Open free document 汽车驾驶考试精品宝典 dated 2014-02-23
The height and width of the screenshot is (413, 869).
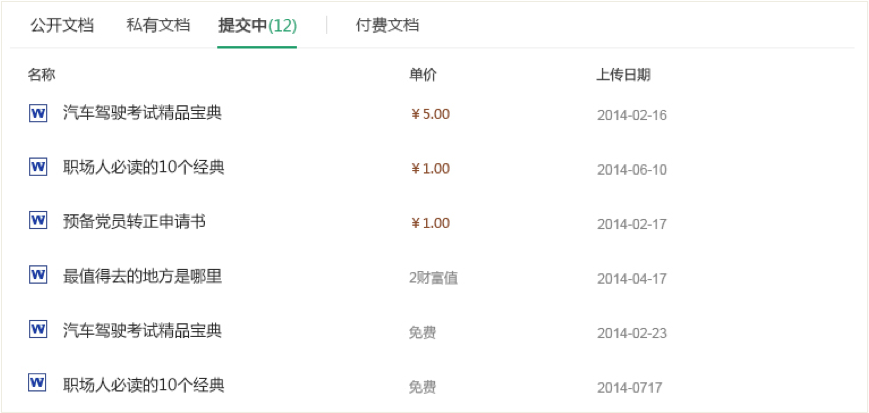[x=142, y=331]
